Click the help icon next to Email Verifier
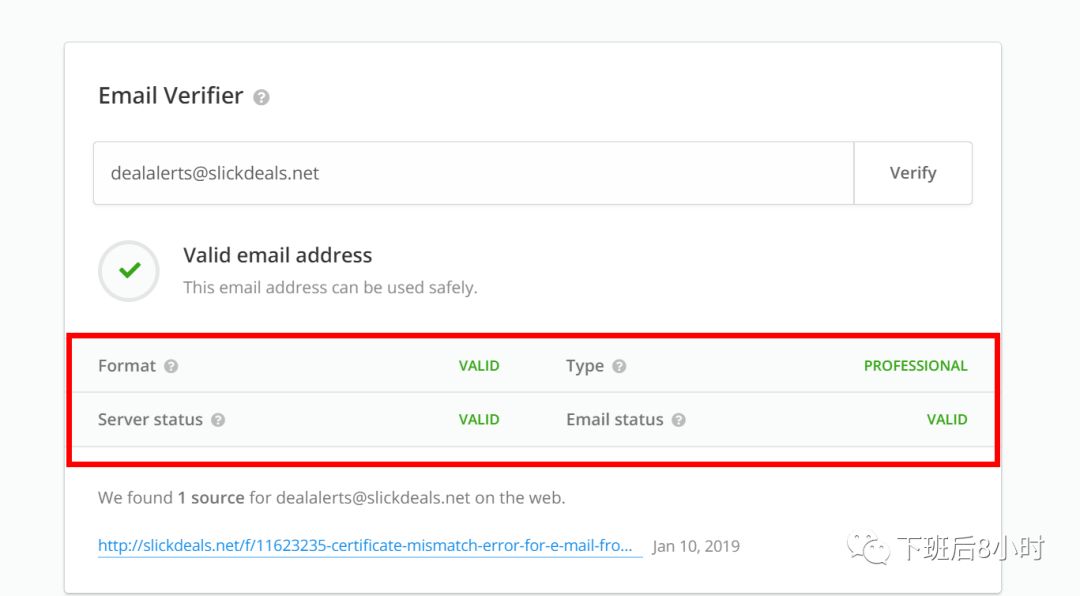The image size is (1080, 596). click(261, 97)
